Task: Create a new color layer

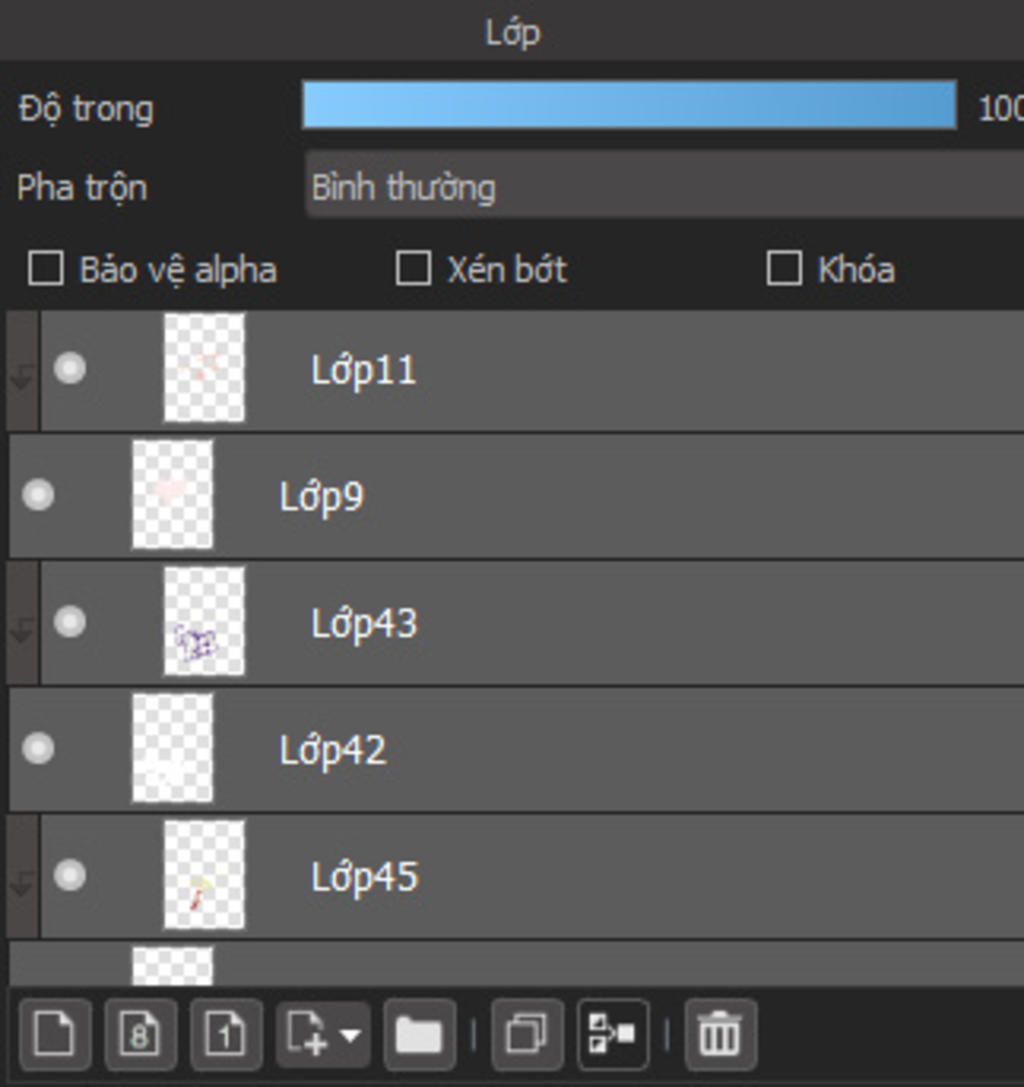Action: (x=55, y=1033)
